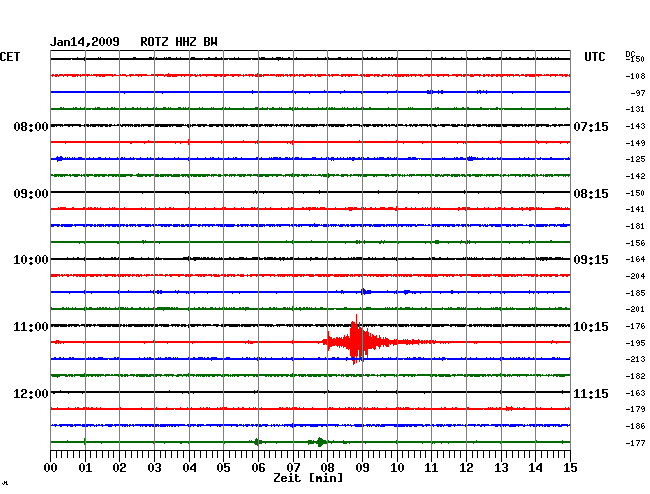Select the 08 minute axis label
The height and width of the screenshot is (494, 650).
327,467
